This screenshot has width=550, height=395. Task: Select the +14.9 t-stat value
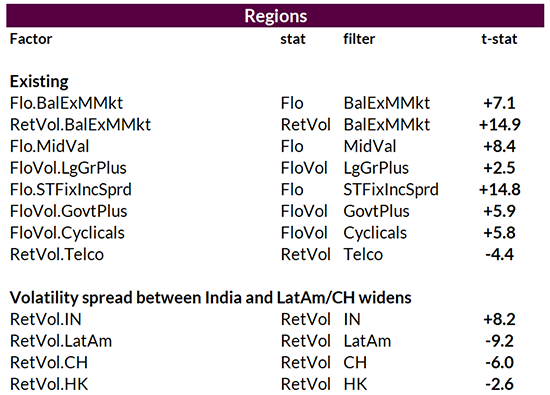pos(499,125)
